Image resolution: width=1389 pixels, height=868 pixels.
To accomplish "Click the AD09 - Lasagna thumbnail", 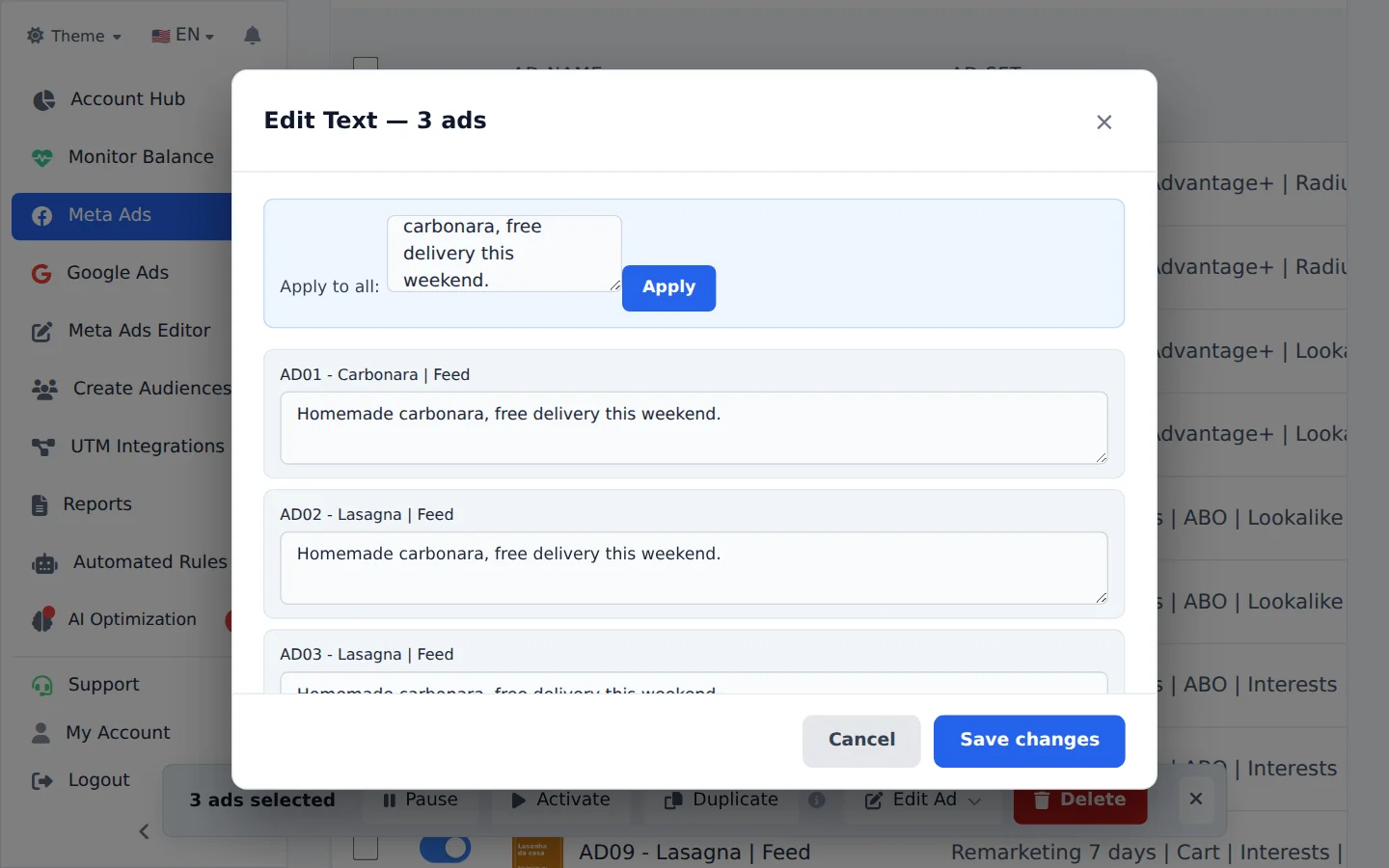I will [x=537, y=852].
